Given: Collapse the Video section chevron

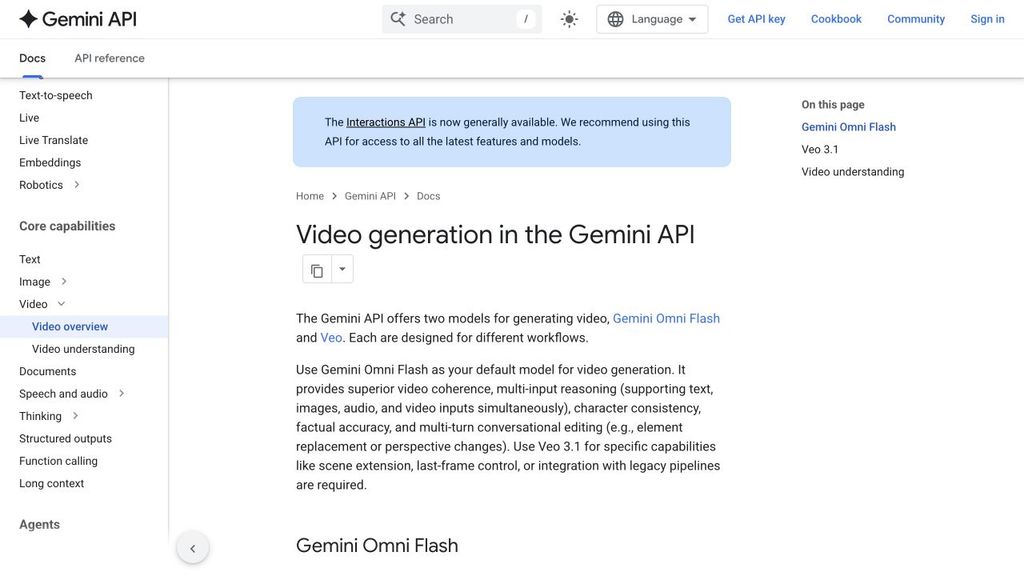Looking at the screenshot, I should [x=61, y=304].
